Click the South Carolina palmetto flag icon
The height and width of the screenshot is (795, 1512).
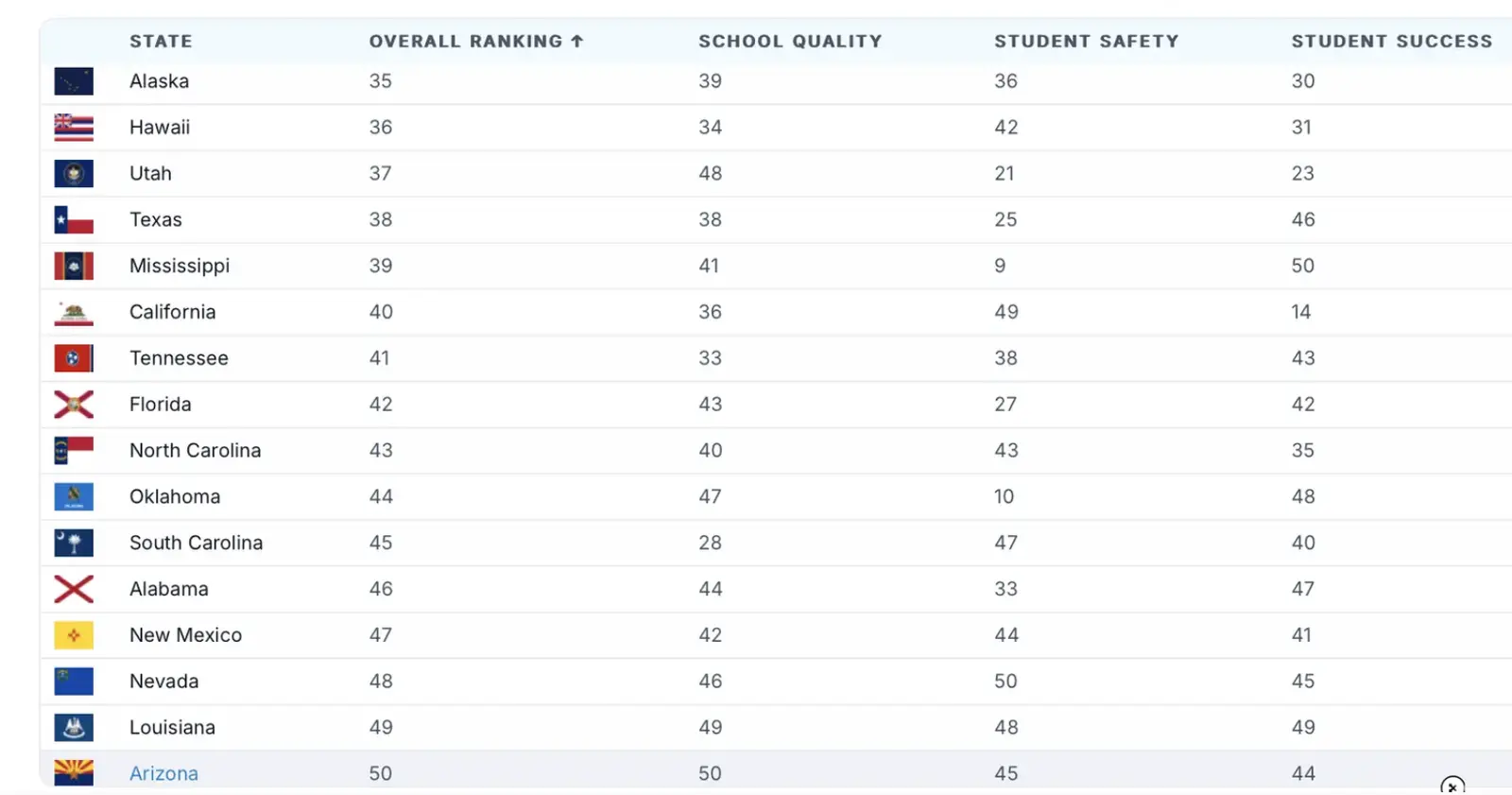pos(74,544)
